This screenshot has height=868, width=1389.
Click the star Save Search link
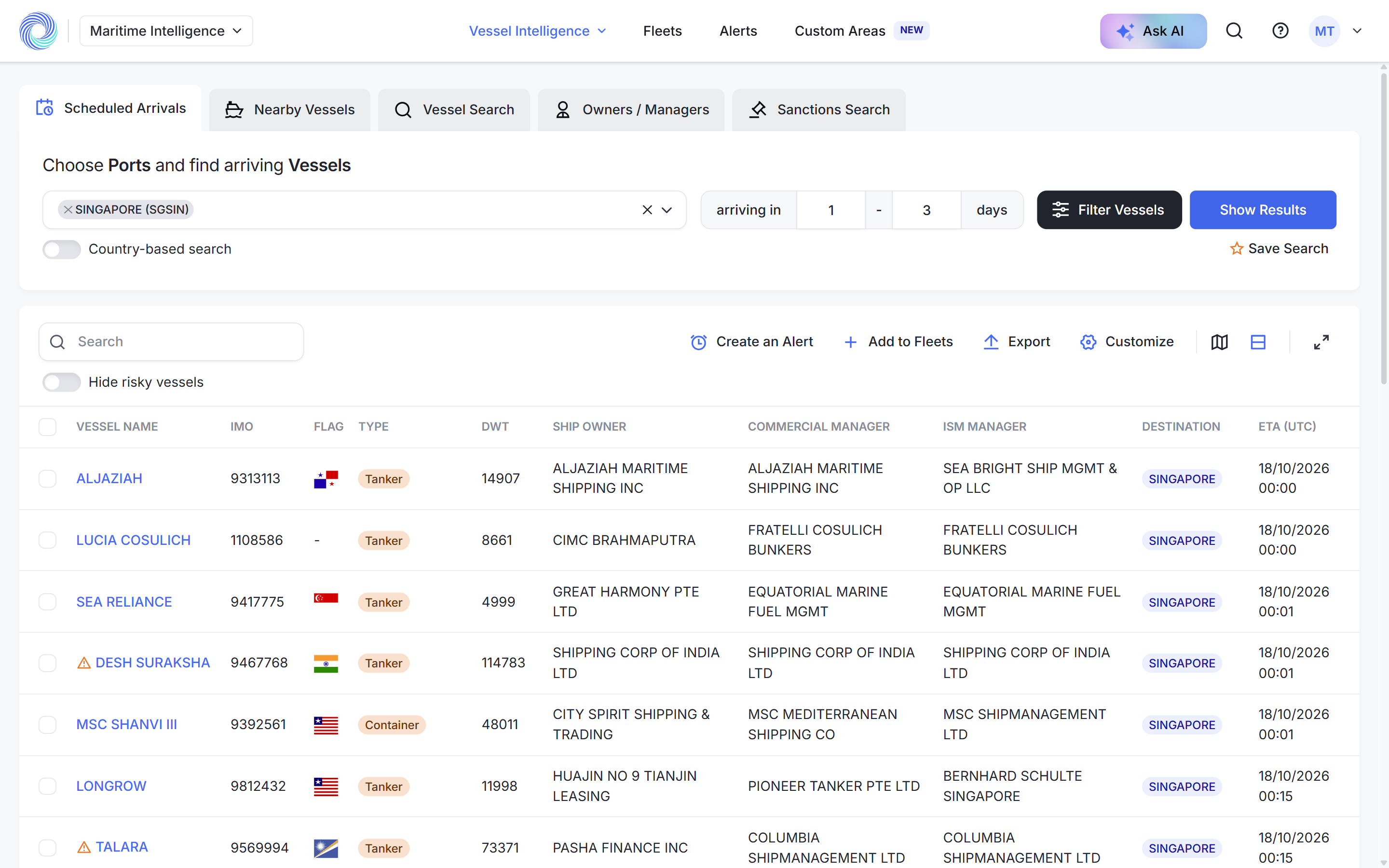point(1279,248)
